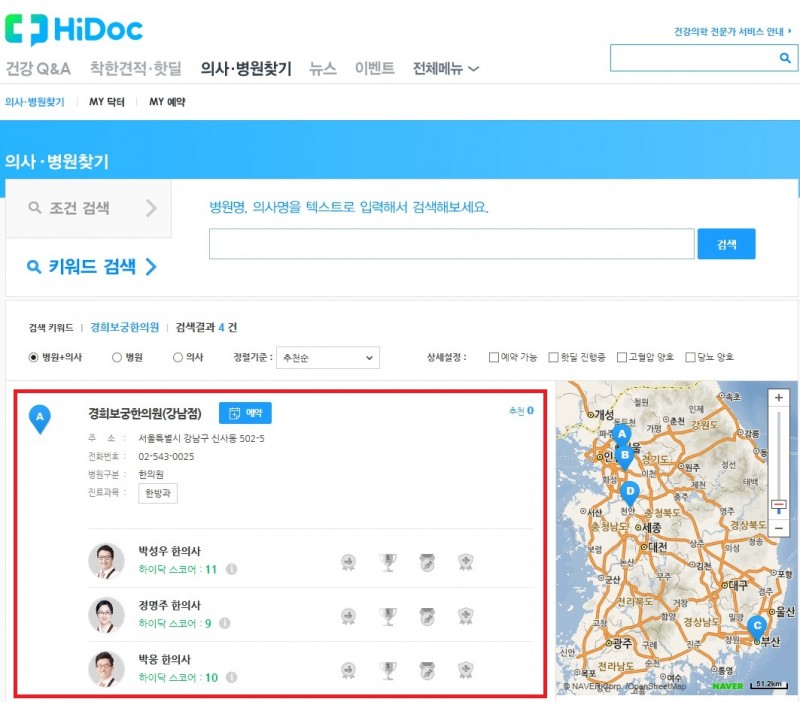
Task: Click map marker B on the map
Action: pos(624,458)
